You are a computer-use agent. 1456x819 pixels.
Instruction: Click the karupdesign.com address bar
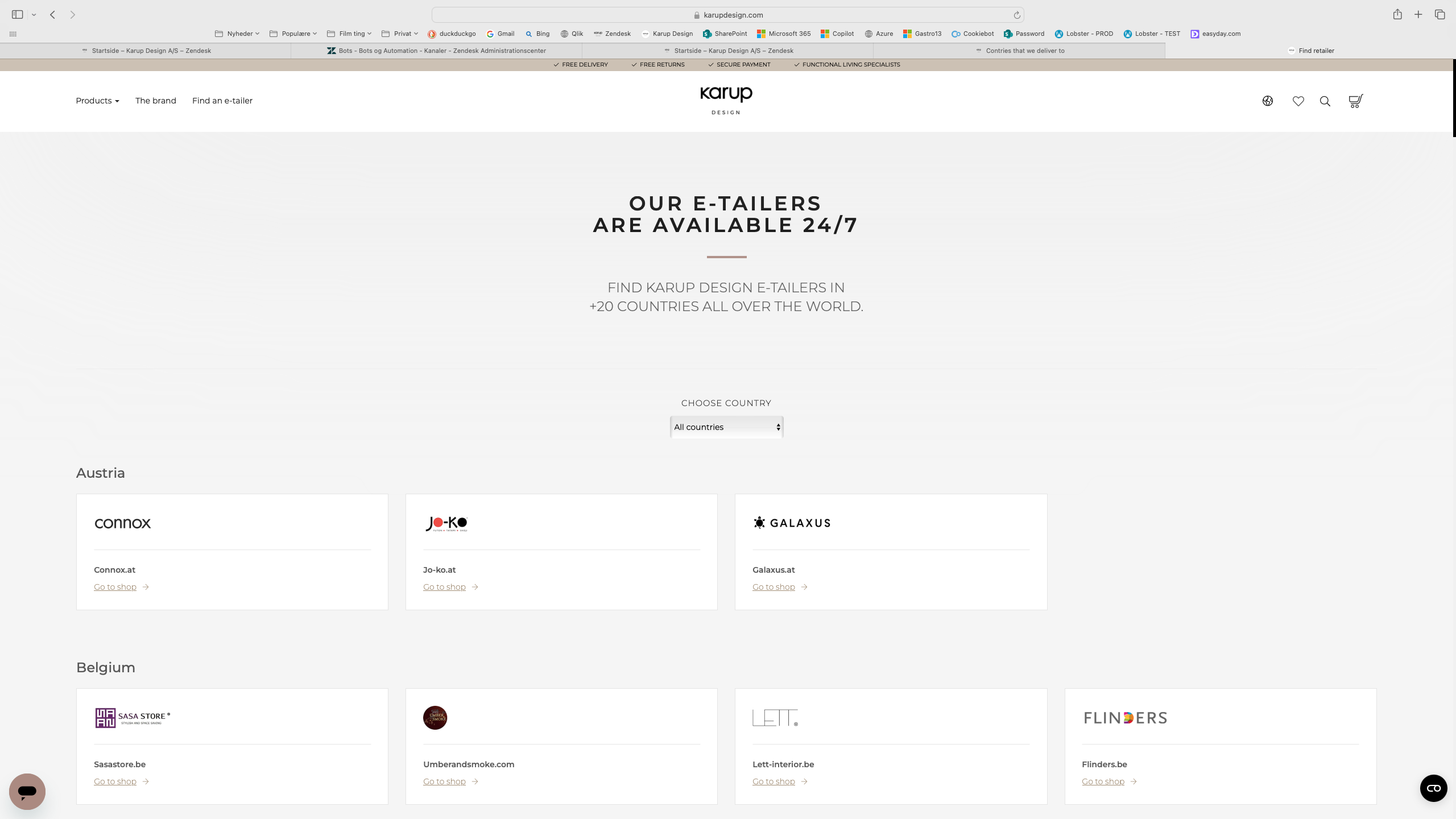[733, 15]
